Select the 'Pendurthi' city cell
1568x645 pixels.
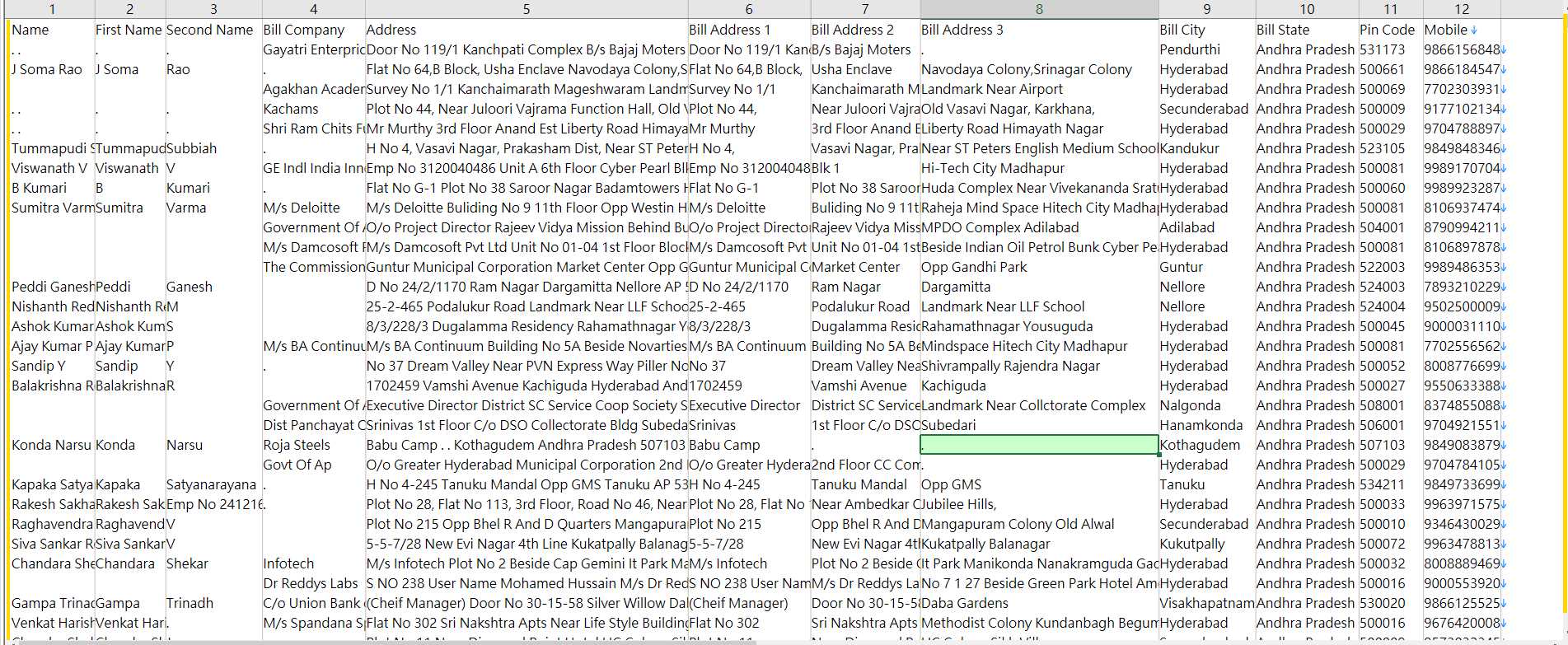pos(1207,49)
